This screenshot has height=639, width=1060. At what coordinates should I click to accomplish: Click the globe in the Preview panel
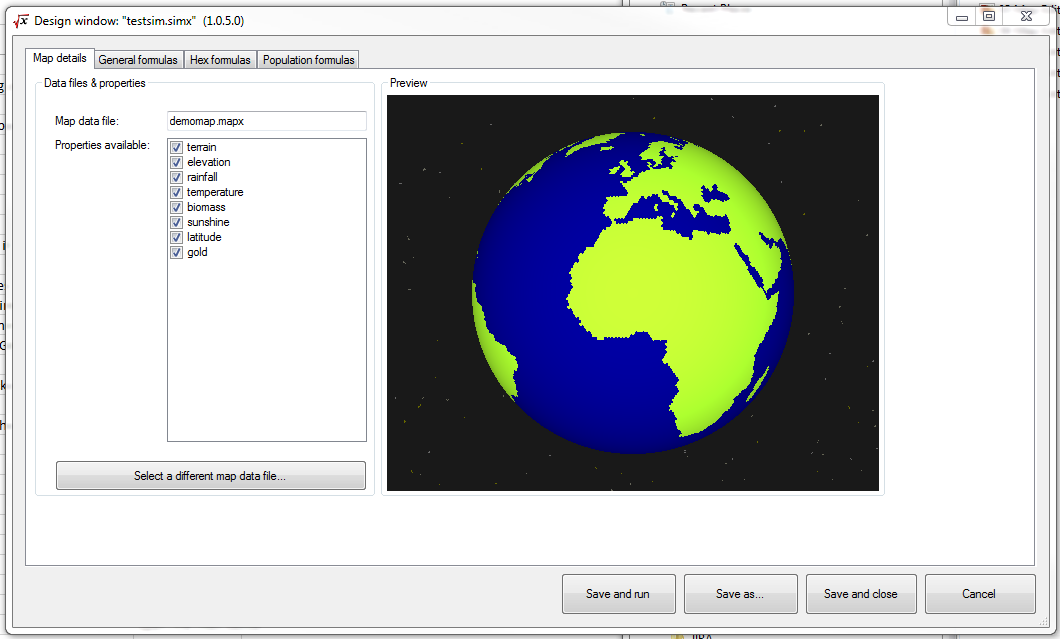pyautogui.click(x=633, y=291)
